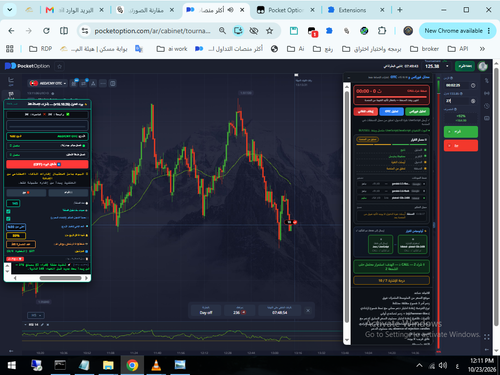Click the green instant analysis button

coord(417,111)
